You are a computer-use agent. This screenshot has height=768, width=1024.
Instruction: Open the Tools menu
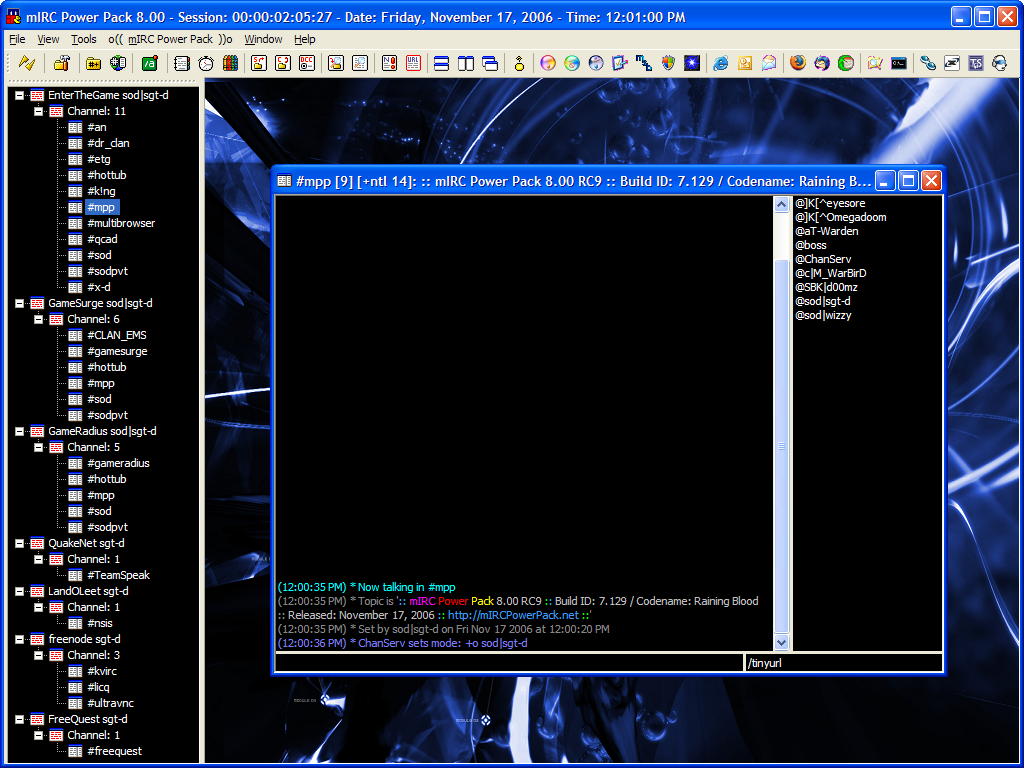(84, 39)
